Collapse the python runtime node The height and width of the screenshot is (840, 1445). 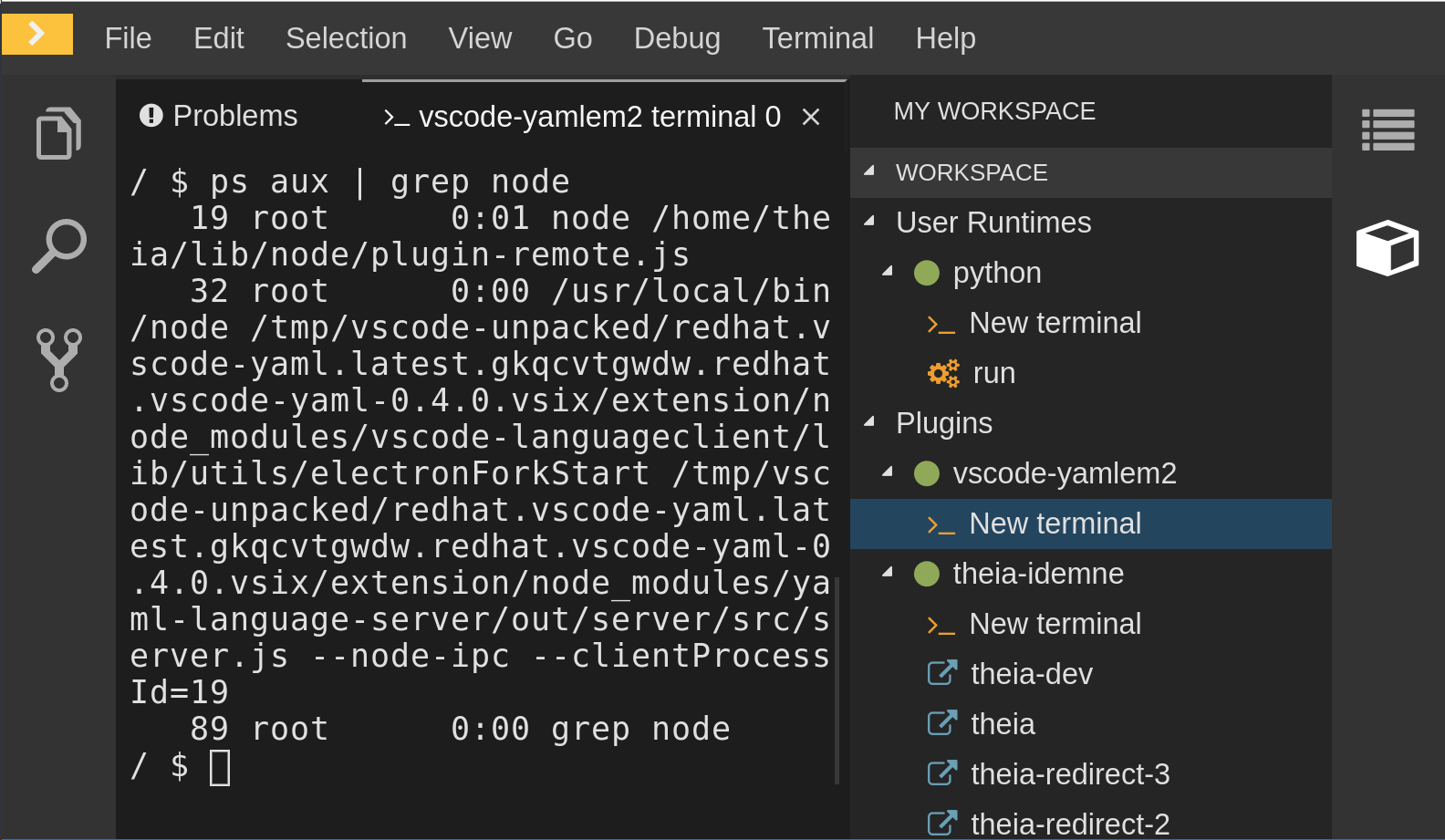click(888, 272)
